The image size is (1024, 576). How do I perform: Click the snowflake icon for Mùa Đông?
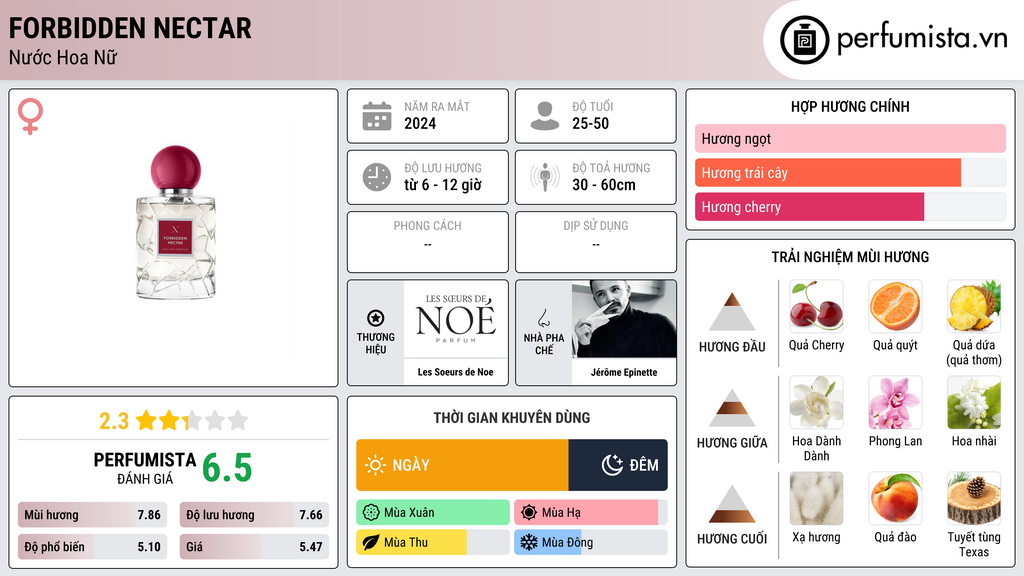pos(529,542)
